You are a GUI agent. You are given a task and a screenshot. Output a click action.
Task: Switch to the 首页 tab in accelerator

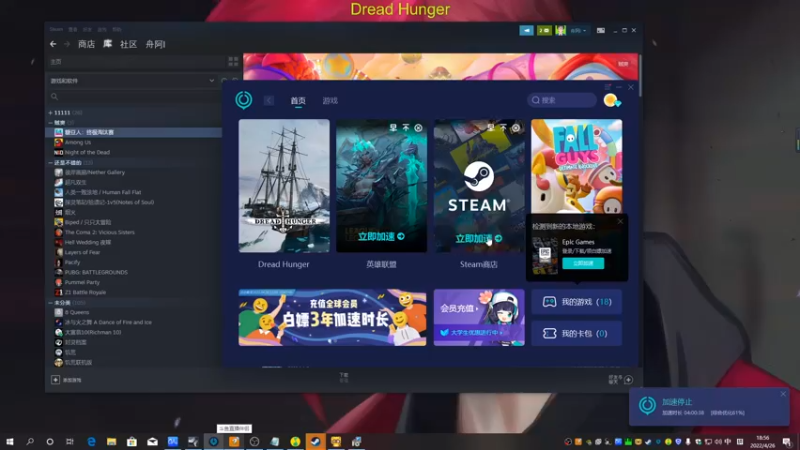pyautogui.click(x=298, y=101)
